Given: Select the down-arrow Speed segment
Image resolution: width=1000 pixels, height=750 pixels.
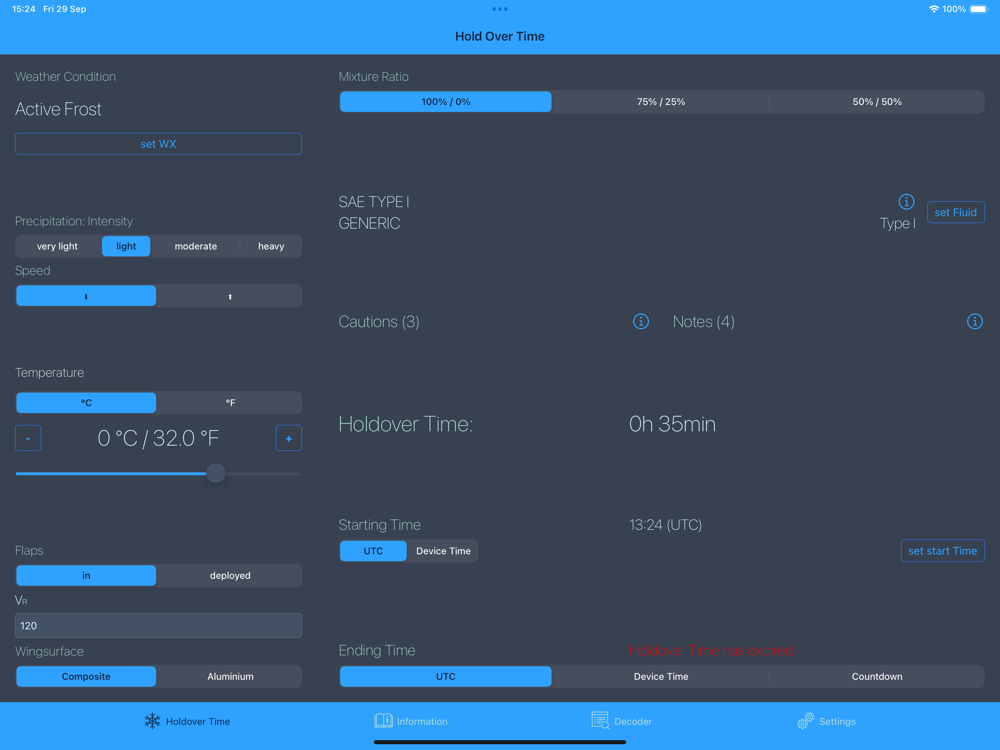Looking at the screenshot, I should coord(86,296).
